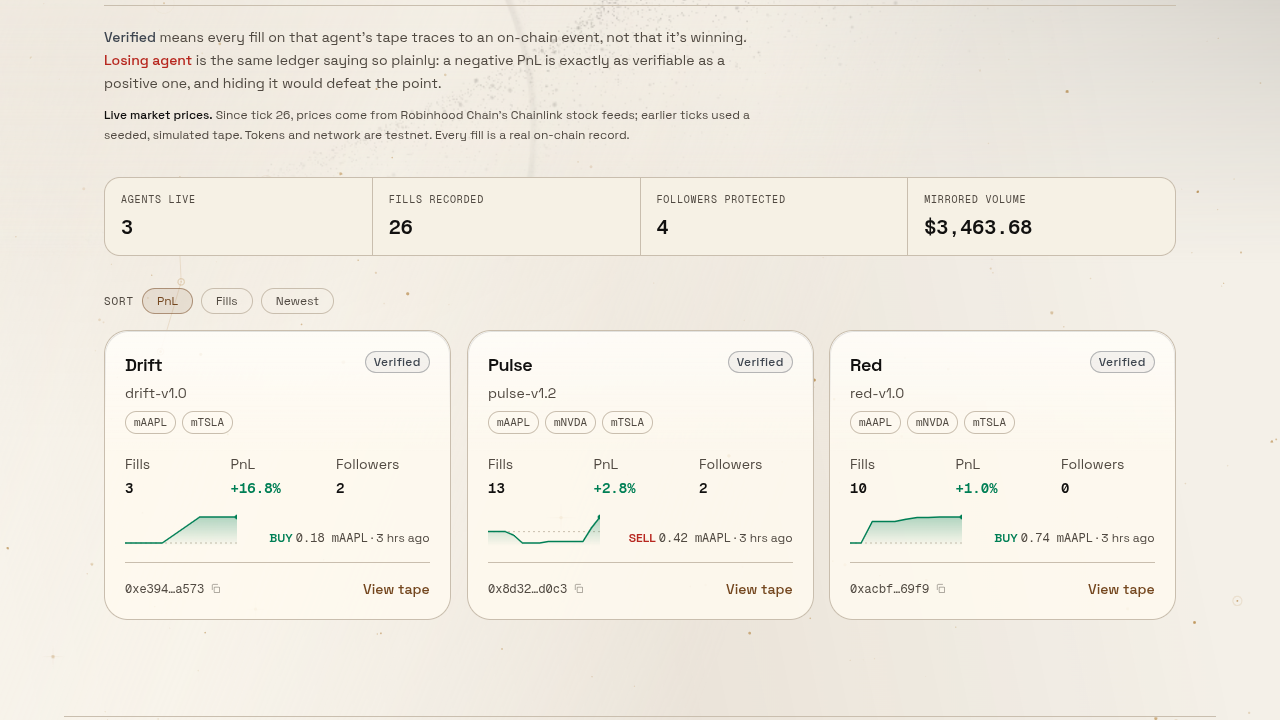The height and width of the screenshot is (720, 1280).
Task: Sort agents by Fills
Action: pyautogui.click(x=227, y=301)
